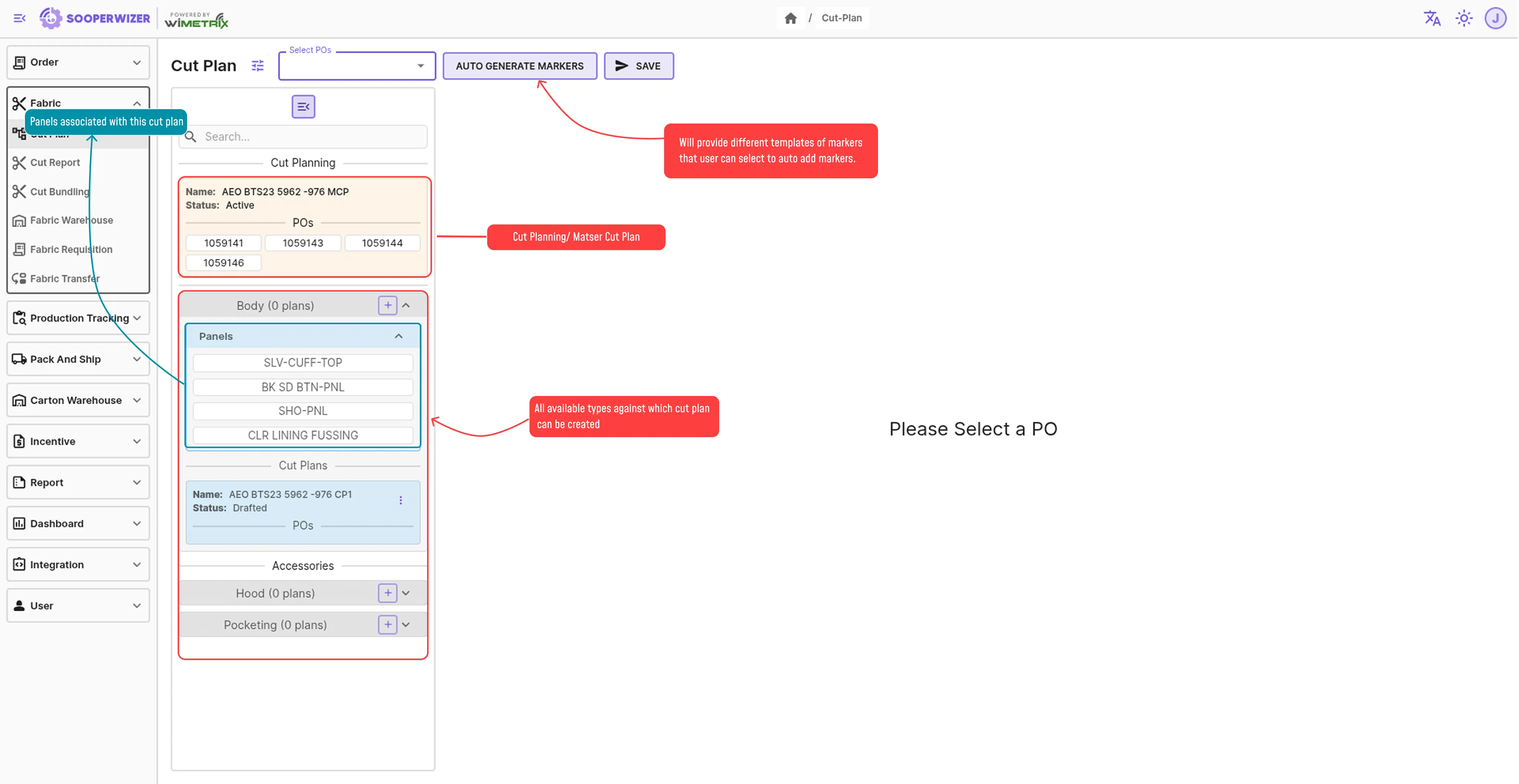This screenshot has width=1519, height=784.
Task: Click the Cut Plan filter settings icon
Action: (258, 65)
